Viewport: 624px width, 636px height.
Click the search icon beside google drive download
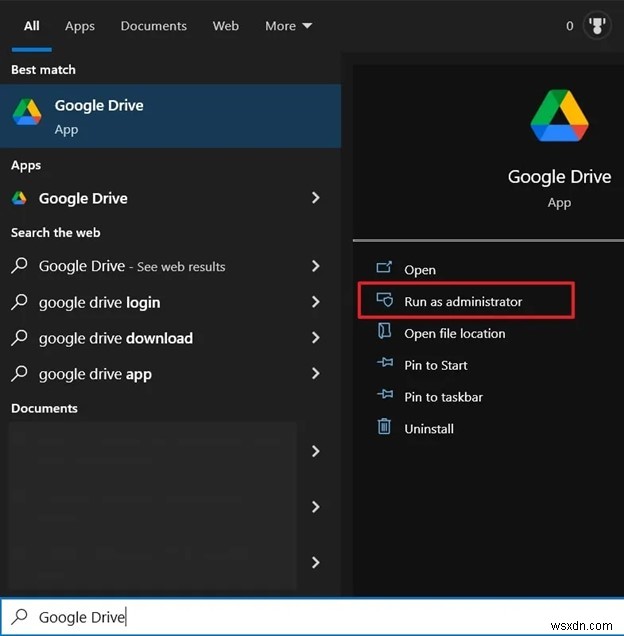click(x=19, y=337)
